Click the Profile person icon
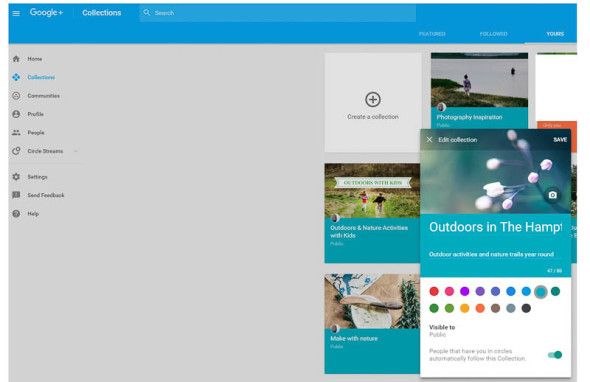This screenshot has width=590, height=382. point(16,114)
